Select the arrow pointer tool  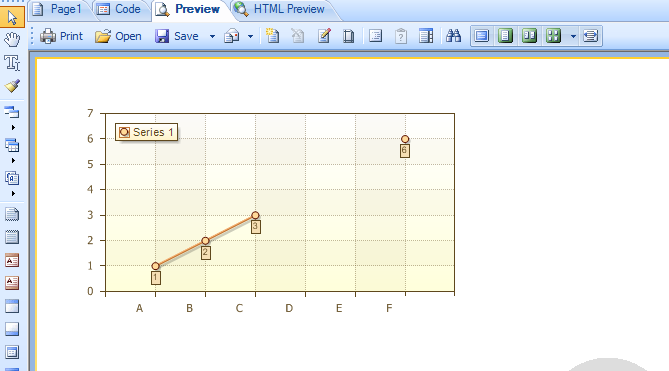tap(12, 17)
